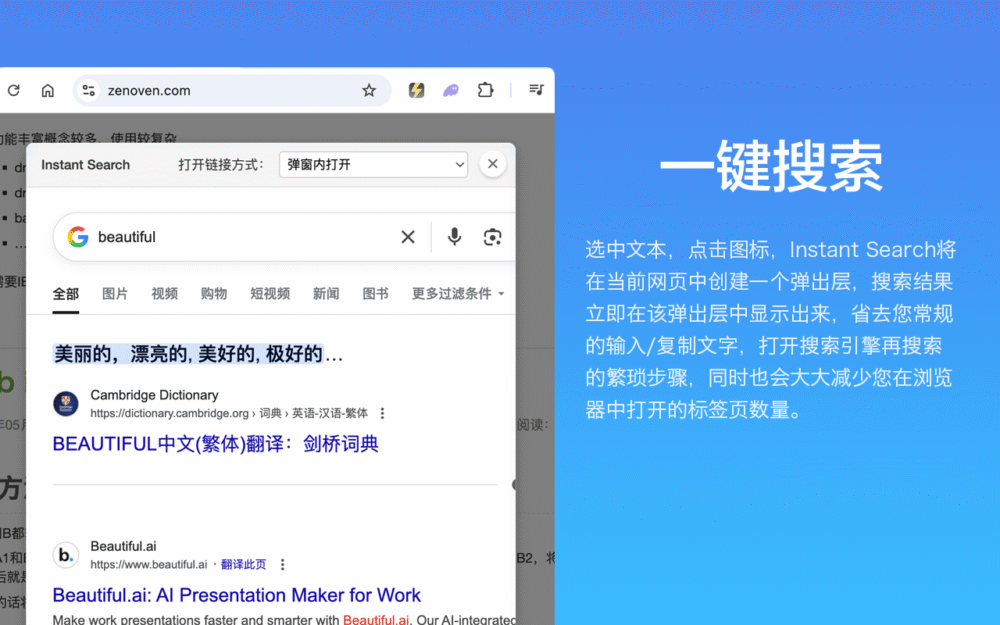Click the Cambridge Dictionary site favicon
The image size is (1000, 625).
(x=66, y=404)
